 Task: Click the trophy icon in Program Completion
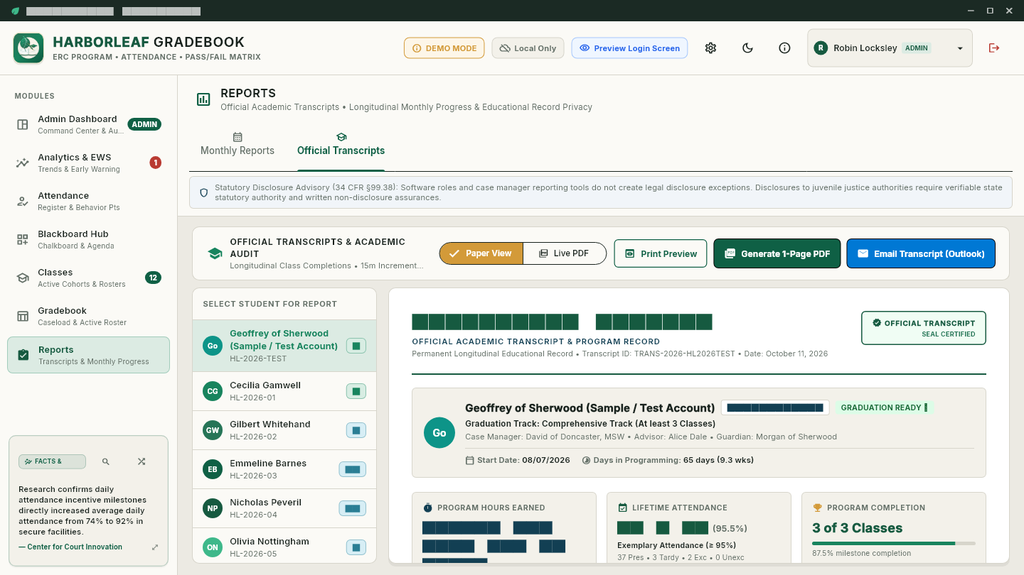tap(817, 508)
